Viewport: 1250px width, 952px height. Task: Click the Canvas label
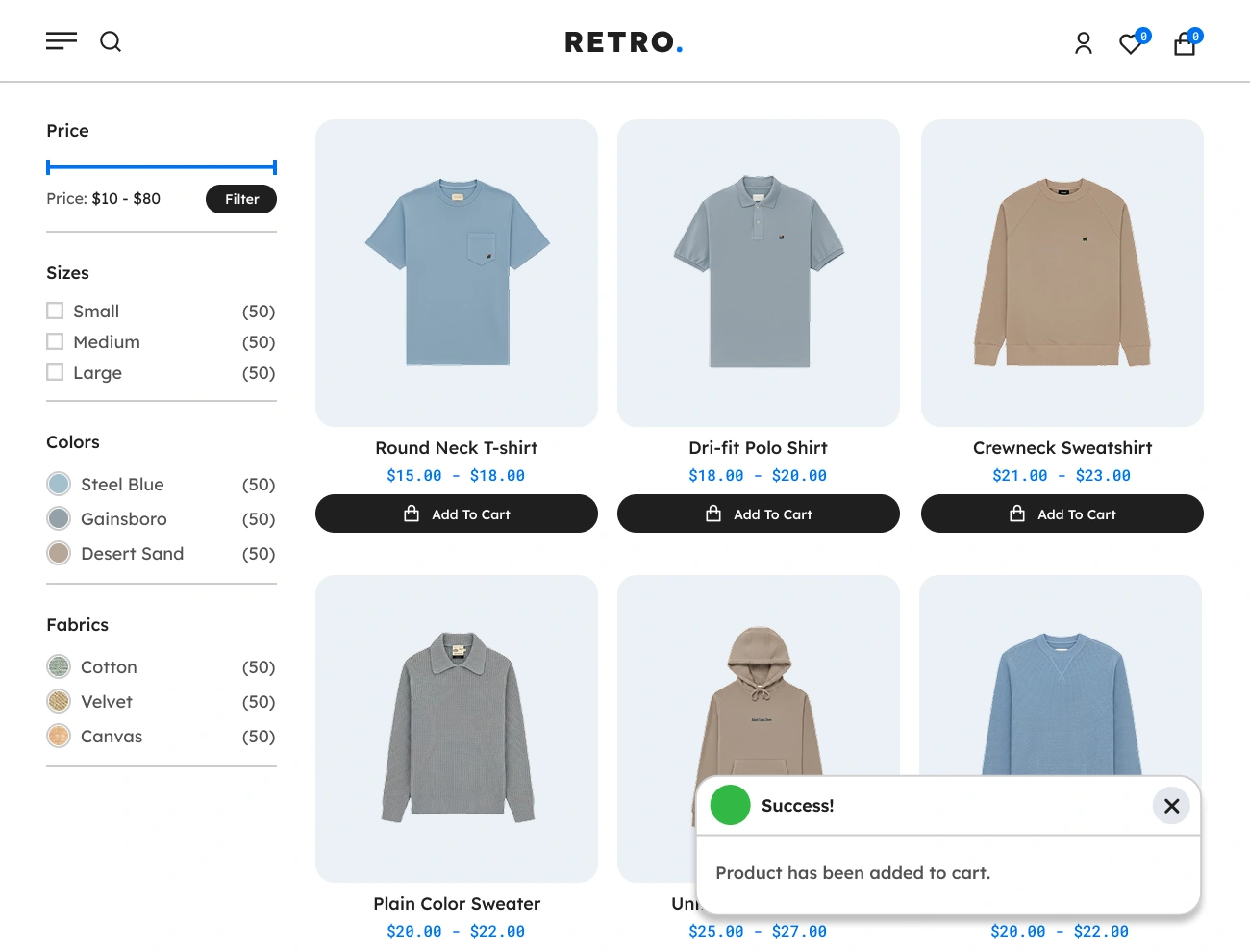click(x=112, y=736)
